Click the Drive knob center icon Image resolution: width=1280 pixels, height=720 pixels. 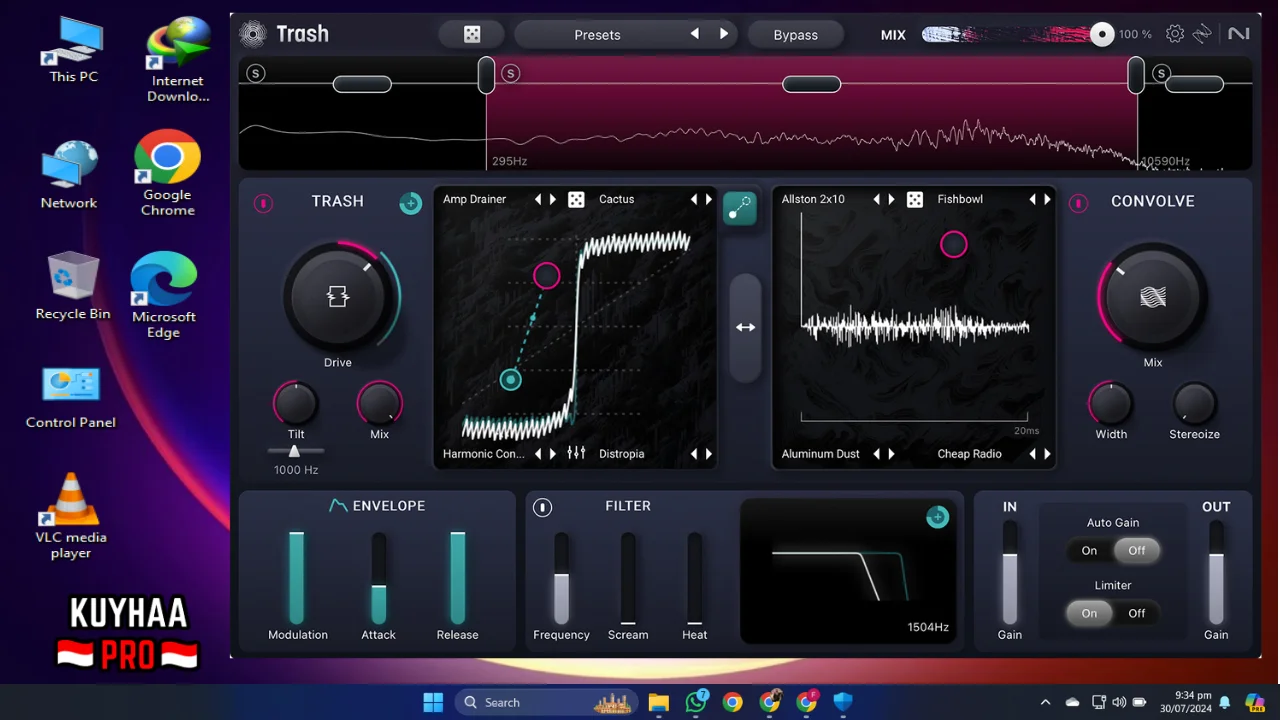[x=338, y=297]
